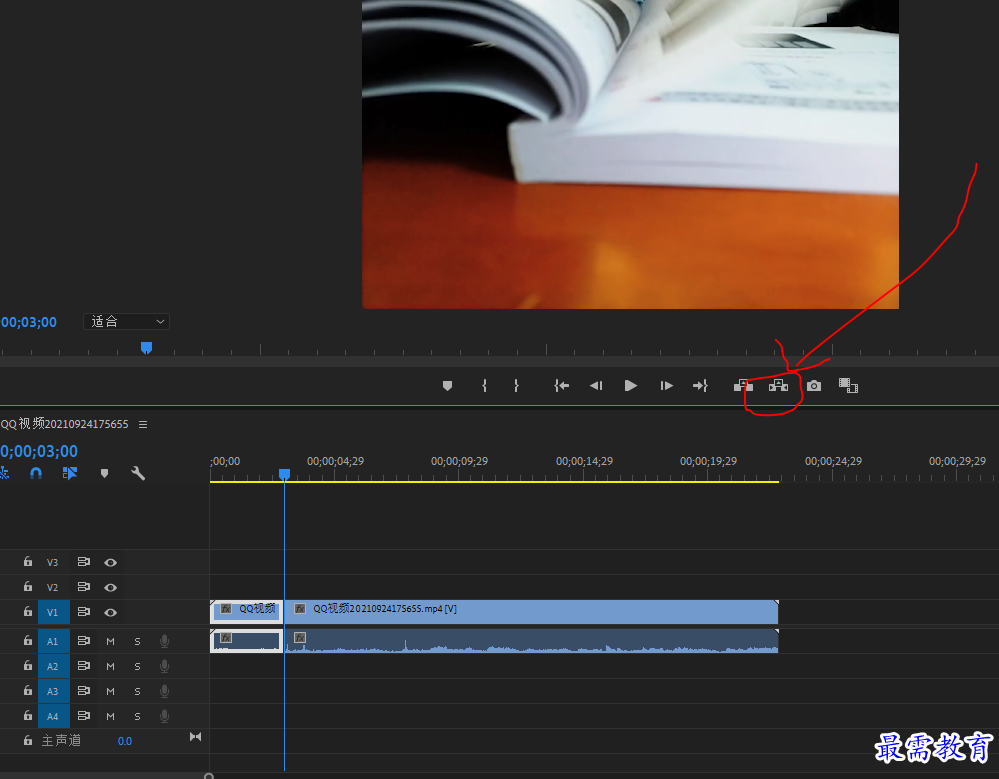The image size is (999, 779).
Task: Toggle sync lock on V1
Action: 83,611
